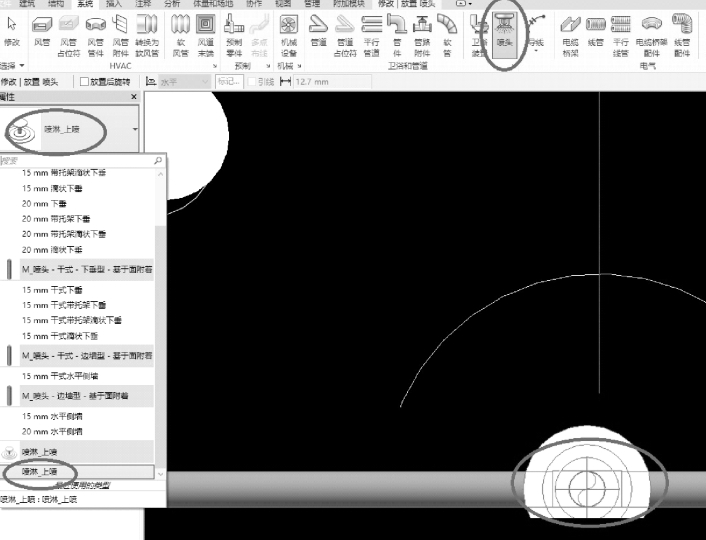This screenshot has height=540, width=706.
Task: Switch to the 注释 ribbon tab
Action: pos(143,4)
